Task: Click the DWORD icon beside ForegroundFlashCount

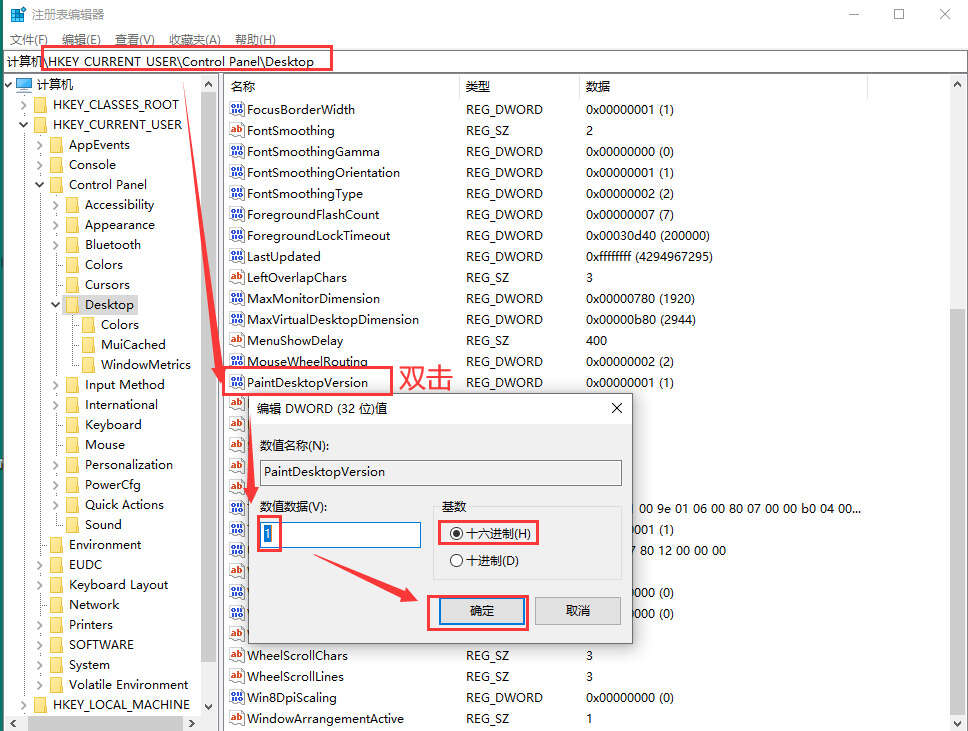Action: [236, 214]
